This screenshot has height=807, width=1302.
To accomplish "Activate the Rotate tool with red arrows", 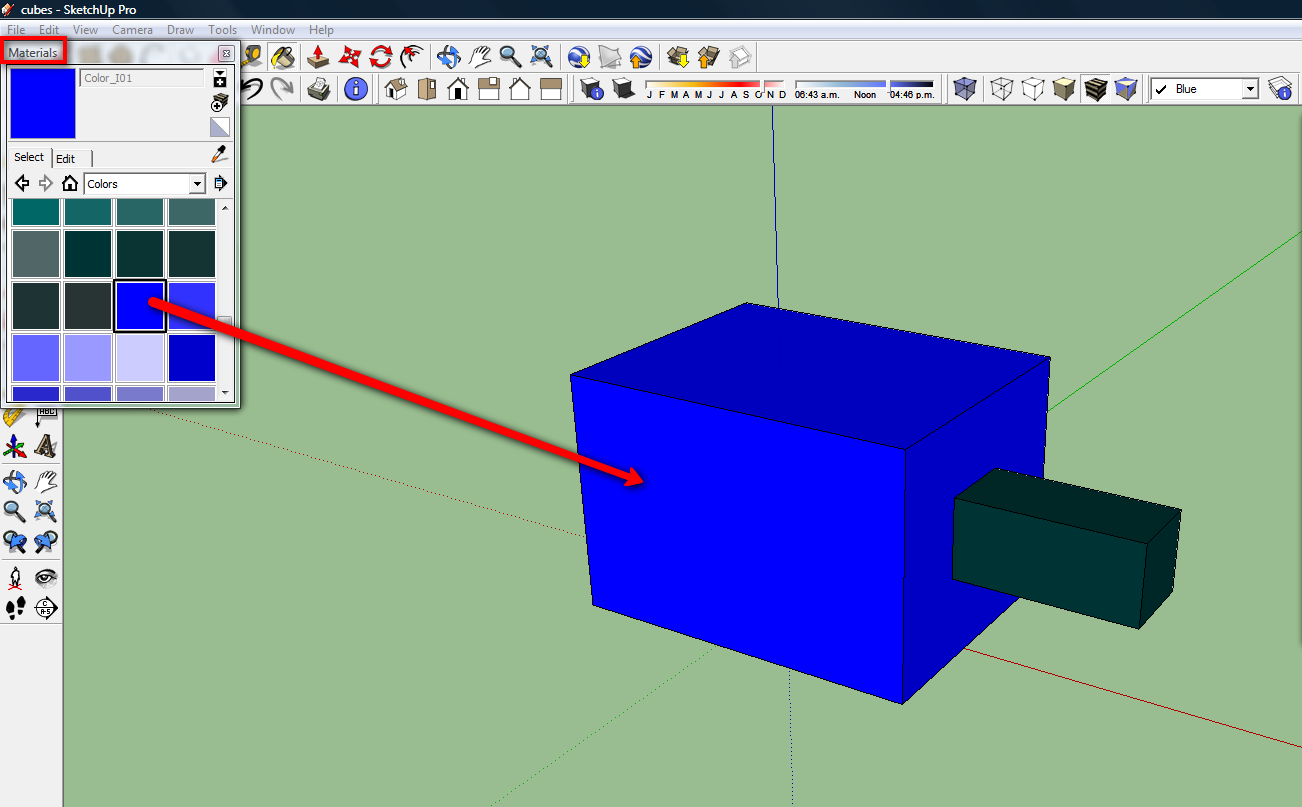I will (x=380, y=56).
